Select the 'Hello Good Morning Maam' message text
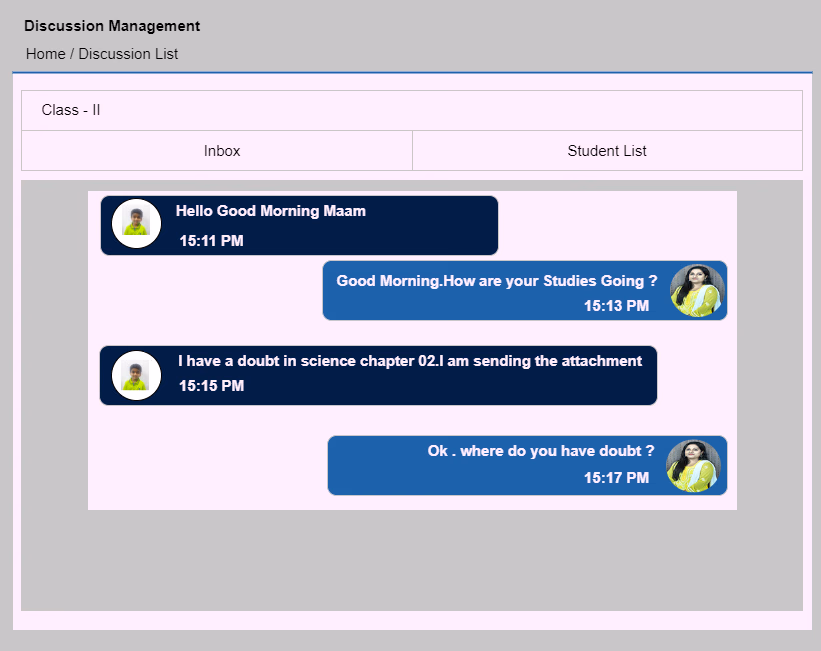This screenshot has width=821, height=651. coord(271,211)
